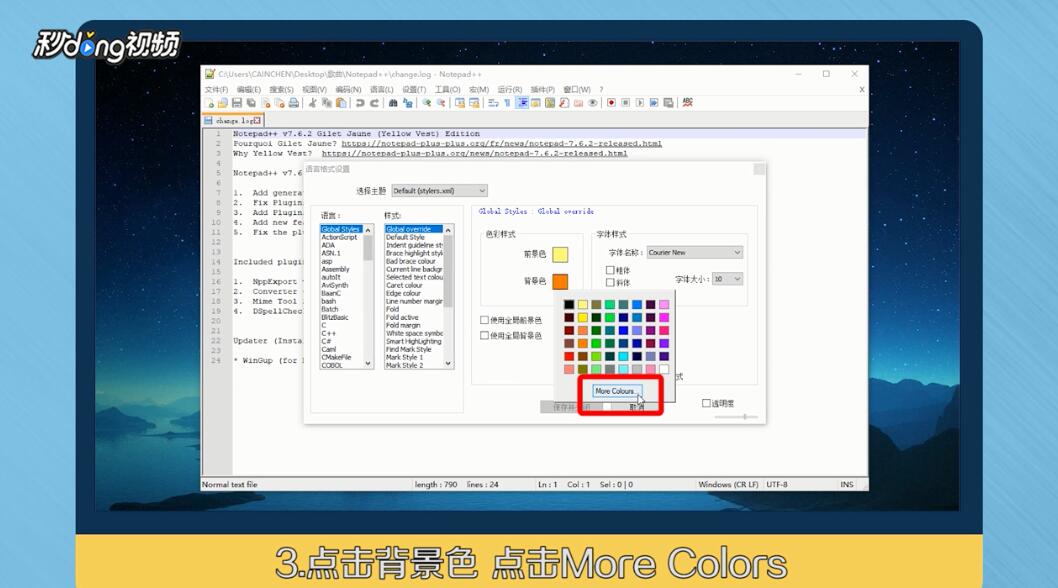Close the change.log tab with its red X

click(256, 121)
